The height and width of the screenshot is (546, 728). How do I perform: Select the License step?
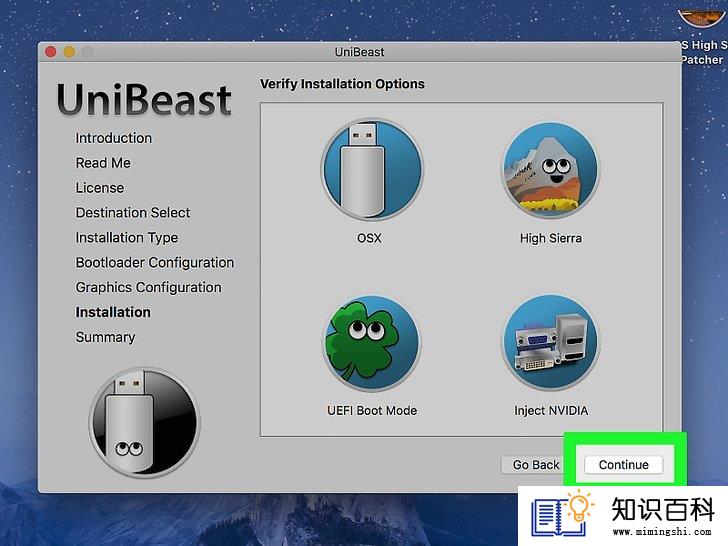point(100,188)
